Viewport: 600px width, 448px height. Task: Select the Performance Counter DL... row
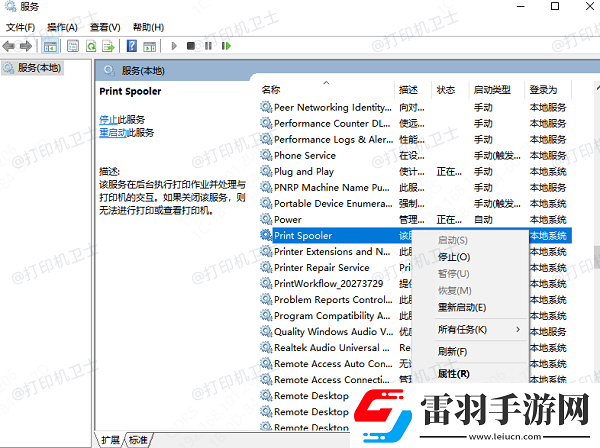[x=415, y=123]
